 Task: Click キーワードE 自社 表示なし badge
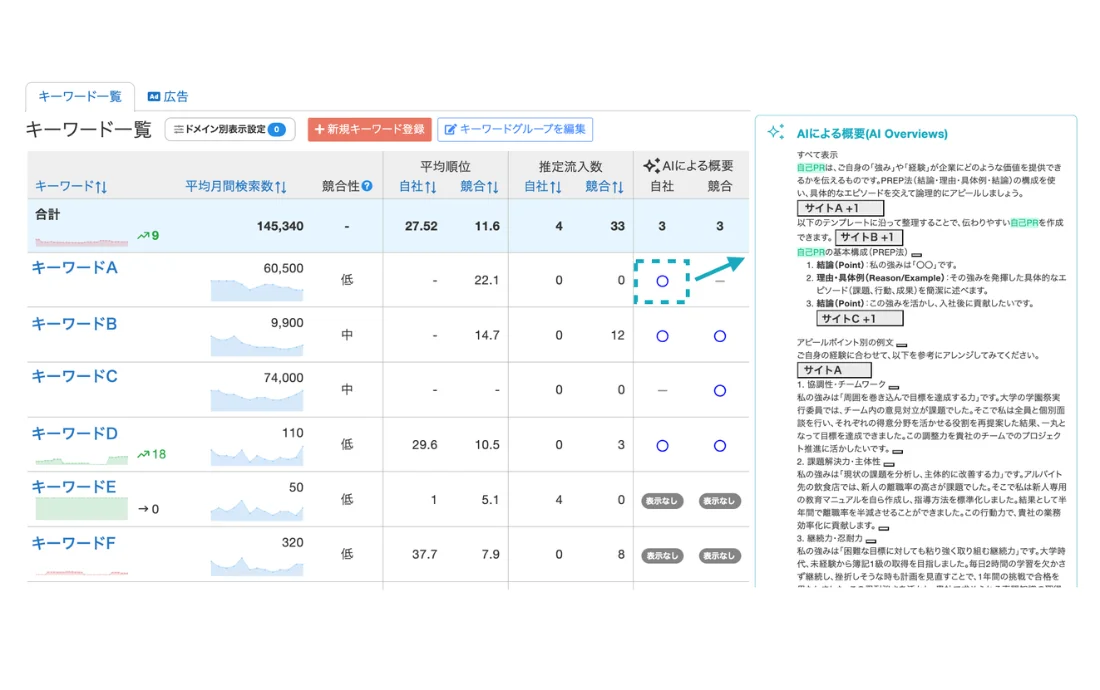[662, 501]
